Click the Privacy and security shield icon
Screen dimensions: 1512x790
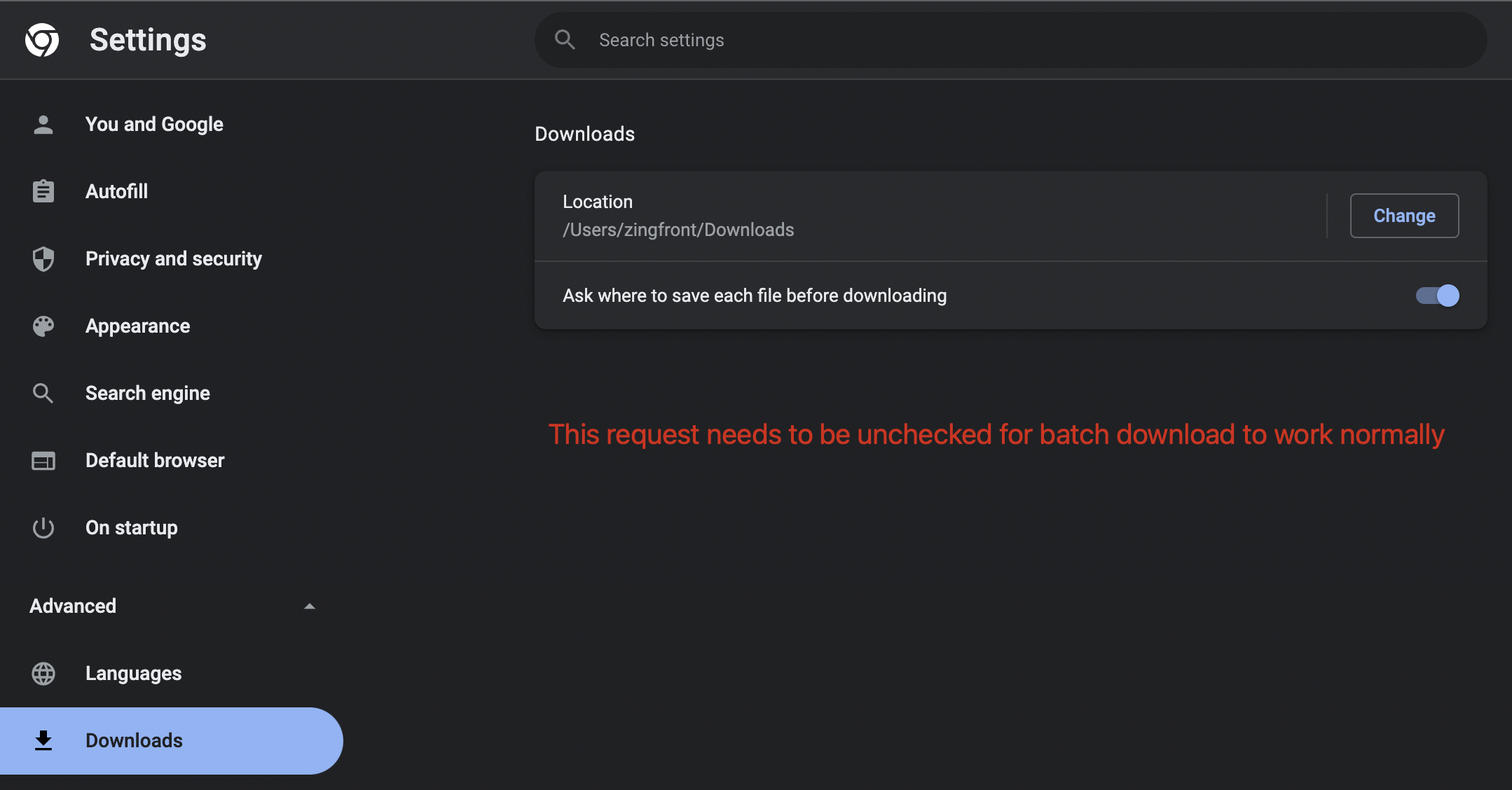tap(44, 258)
